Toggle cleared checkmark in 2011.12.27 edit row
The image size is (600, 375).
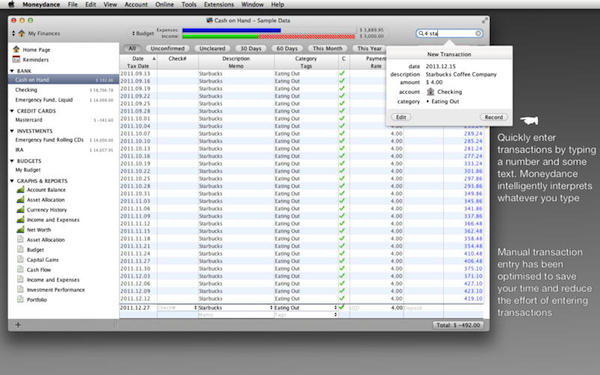tap(342, 307)
